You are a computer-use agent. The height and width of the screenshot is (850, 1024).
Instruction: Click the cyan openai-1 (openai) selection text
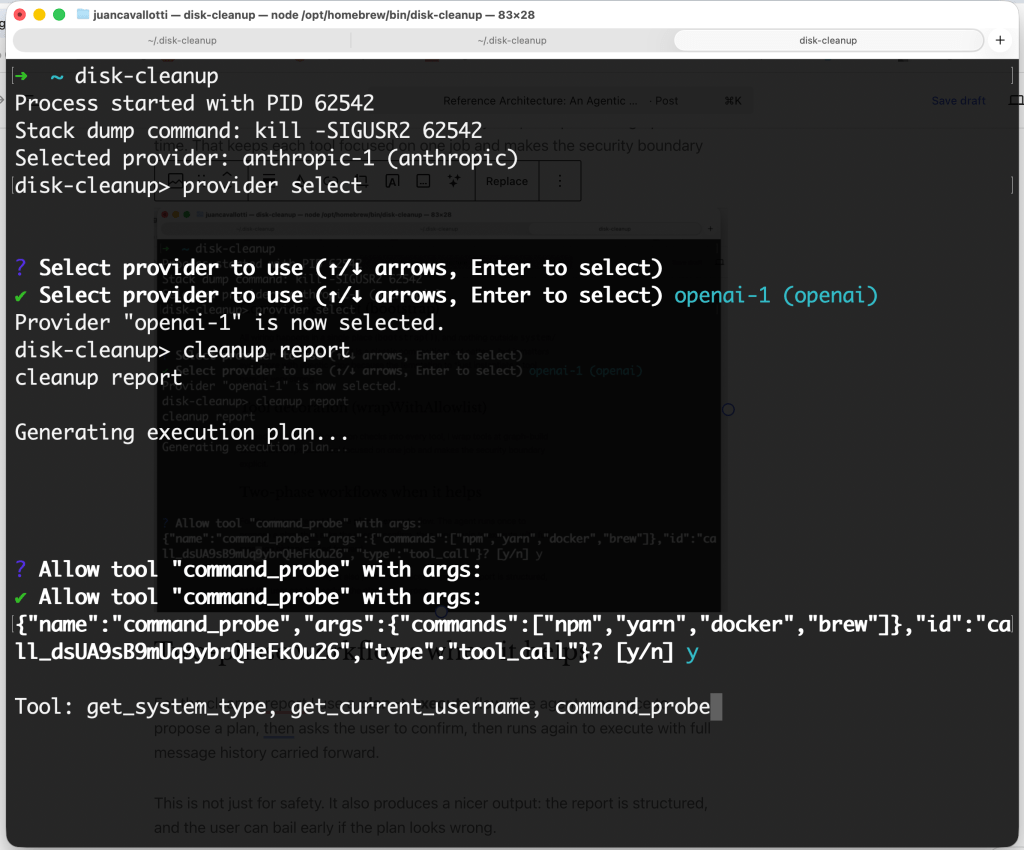tap(775, 296)
